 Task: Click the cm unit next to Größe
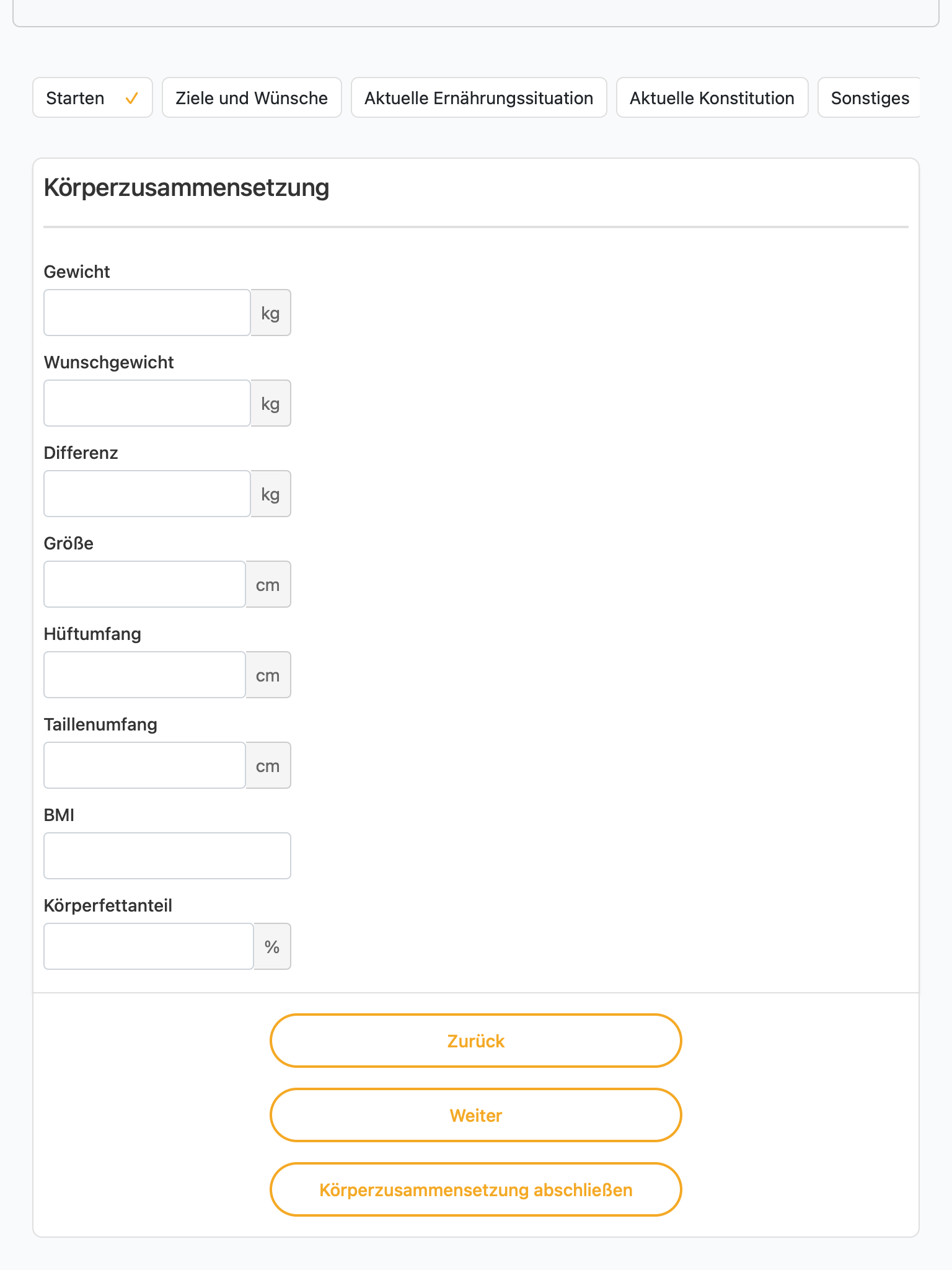click(x=268, y=584)
